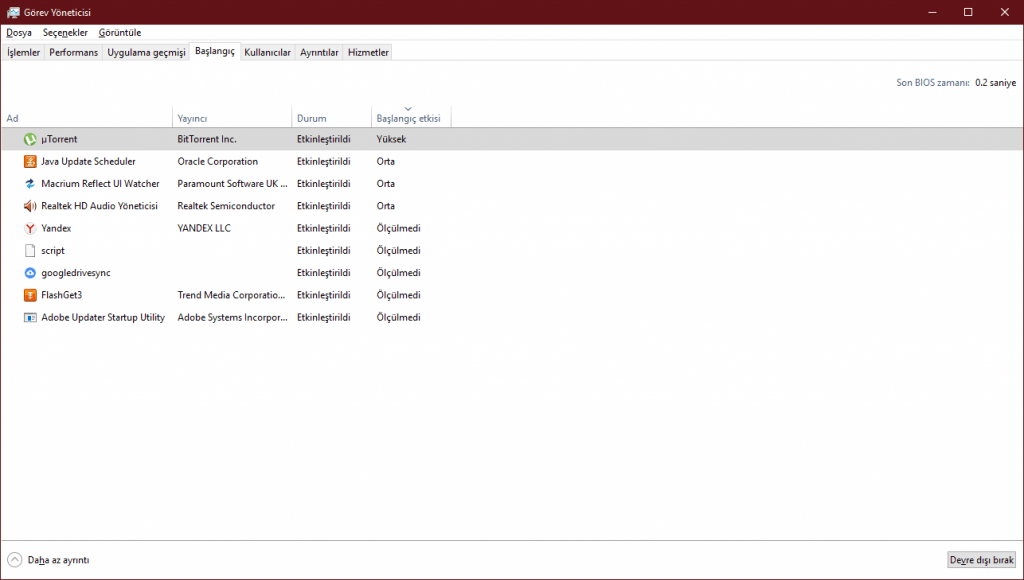Click Ölçülmedi impact value for Yandex
1024x580 pixels.
pos(398,228)
